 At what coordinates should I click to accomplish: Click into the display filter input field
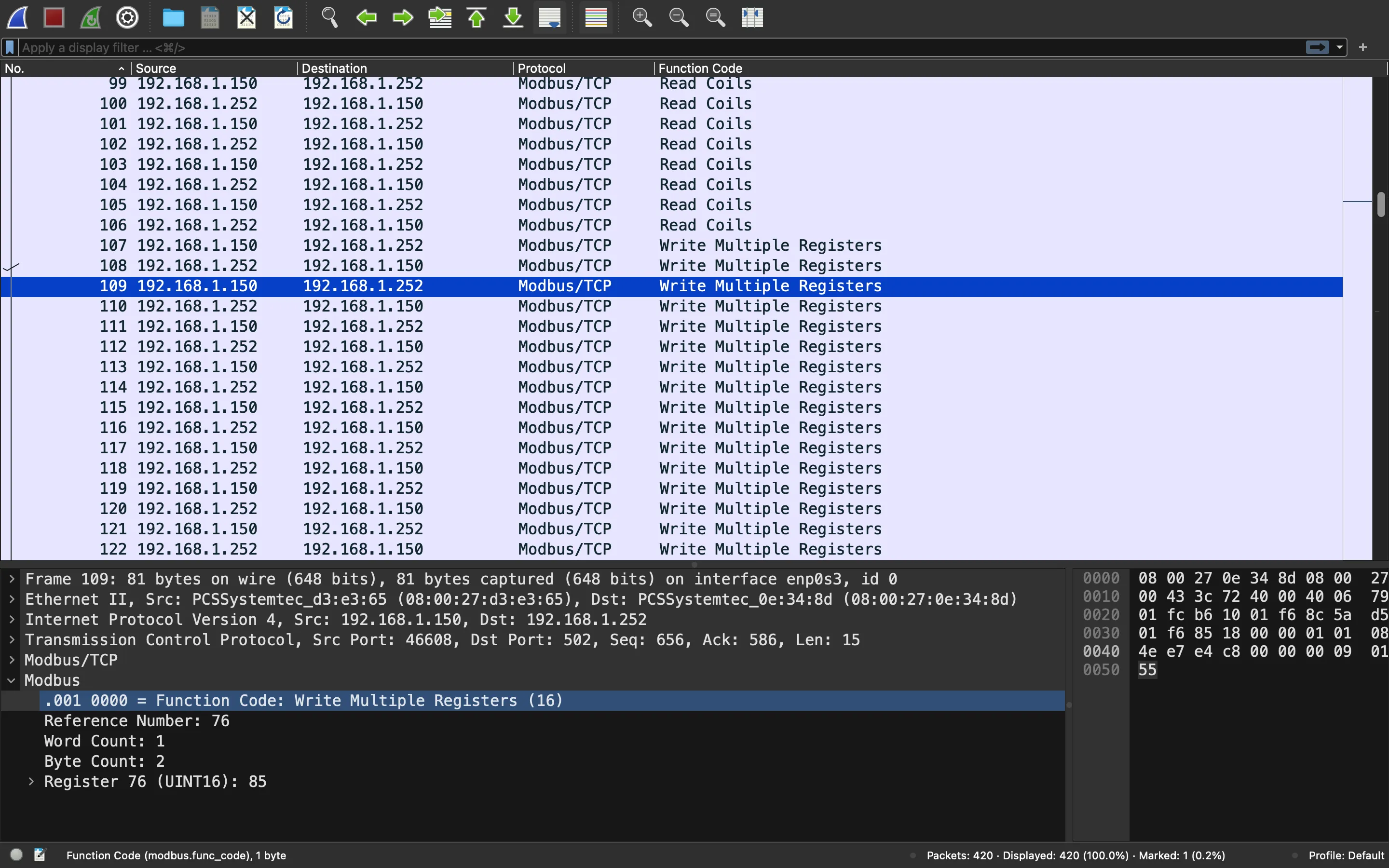(660, 47)
